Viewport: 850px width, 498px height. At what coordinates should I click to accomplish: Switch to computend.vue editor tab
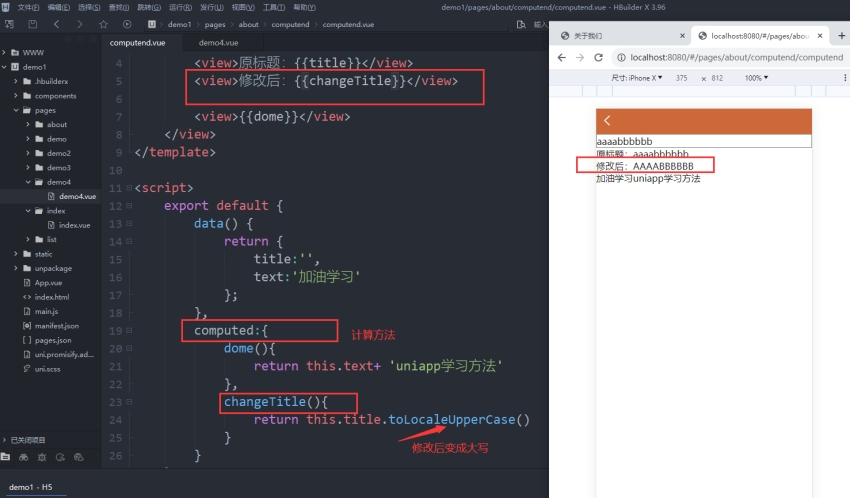(138, 43)
